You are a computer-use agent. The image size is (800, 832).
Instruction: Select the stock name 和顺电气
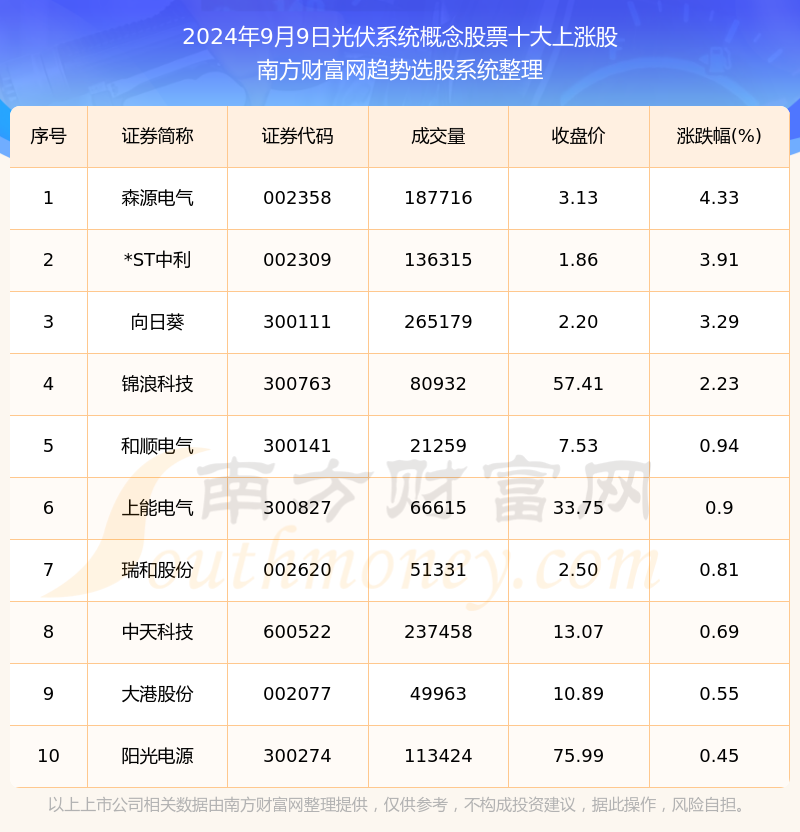(x=157, y=446)
